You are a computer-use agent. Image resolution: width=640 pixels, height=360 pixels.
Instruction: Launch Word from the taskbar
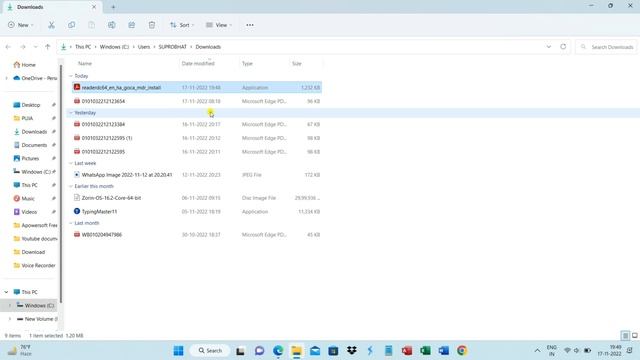click(444, 351)
